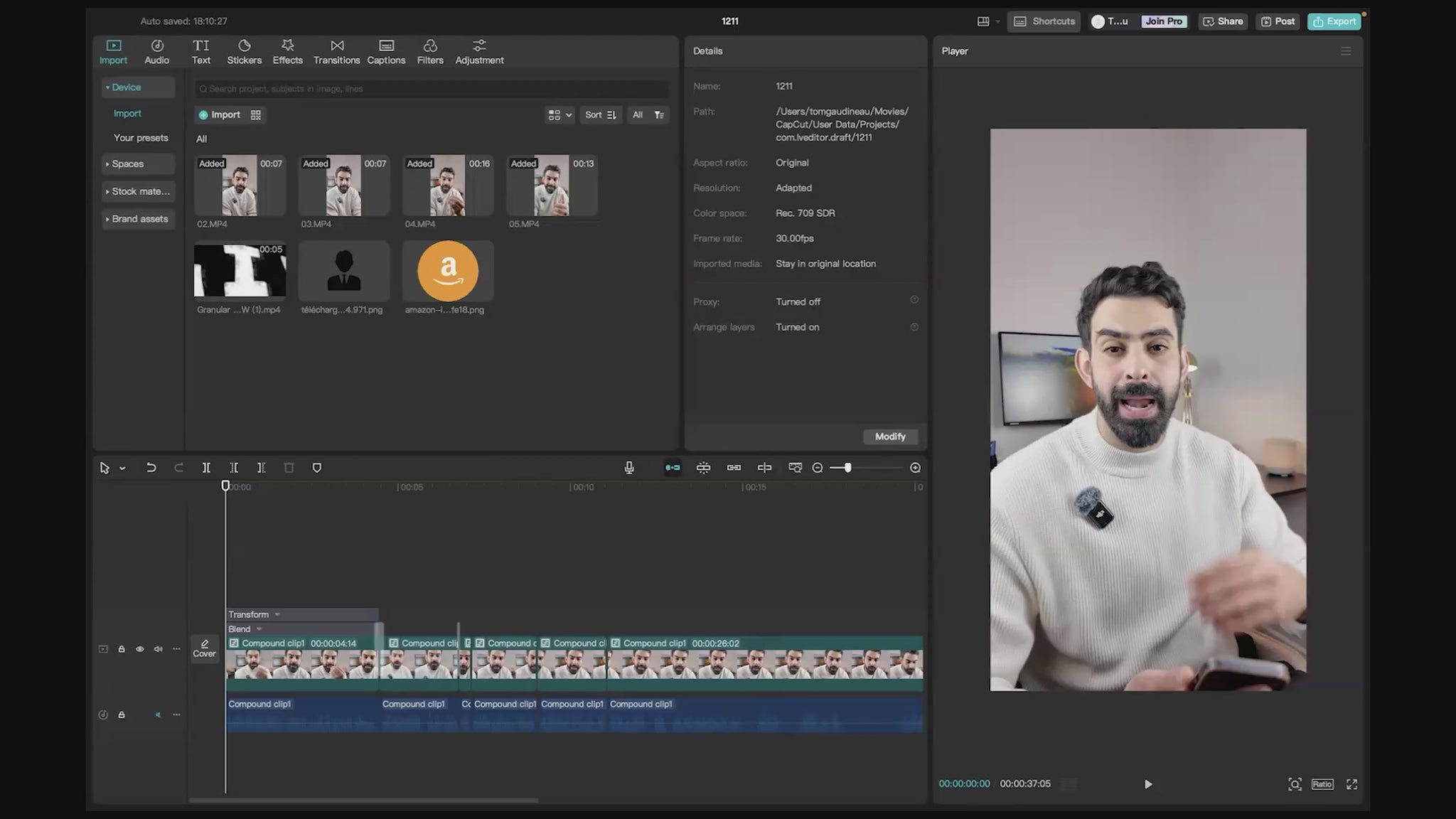Enter fullscreen preview
The height and width of the screenshot is (819, 1456).
1351,784
